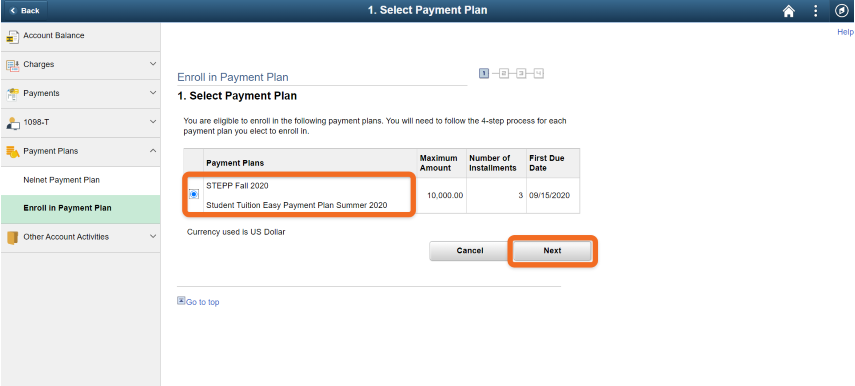Select Enroll in Payment Plan item

click(81, 209)
